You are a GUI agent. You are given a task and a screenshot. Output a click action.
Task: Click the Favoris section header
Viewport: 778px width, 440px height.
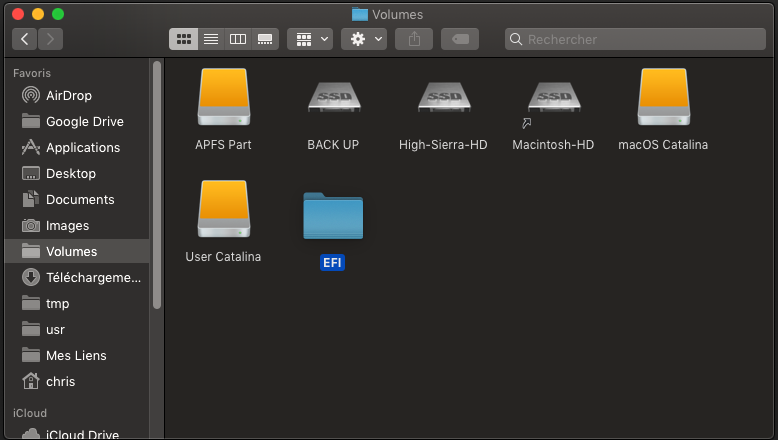tap(32, 73)
